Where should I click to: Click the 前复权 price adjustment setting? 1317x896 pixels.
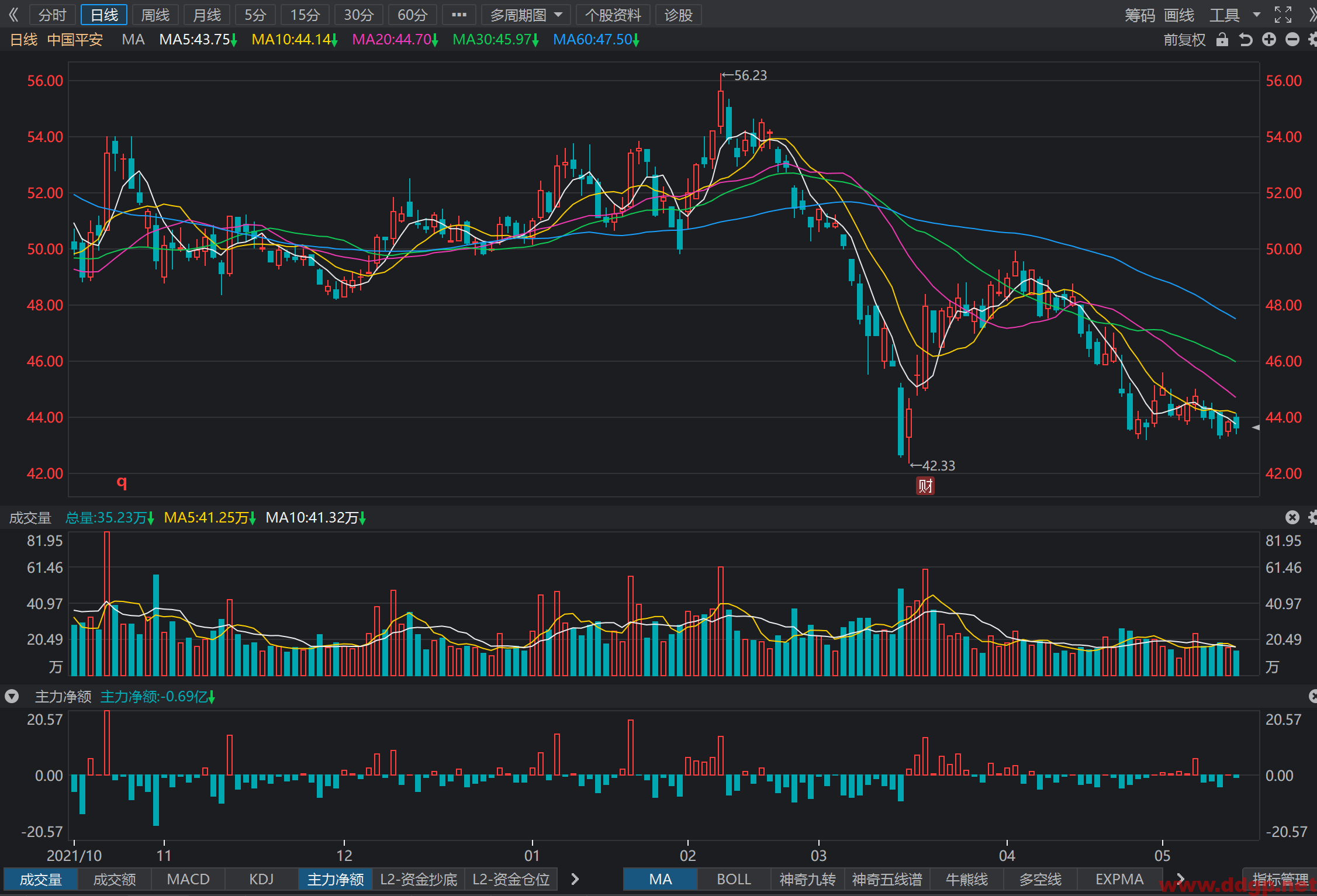tap(1184, 40)
